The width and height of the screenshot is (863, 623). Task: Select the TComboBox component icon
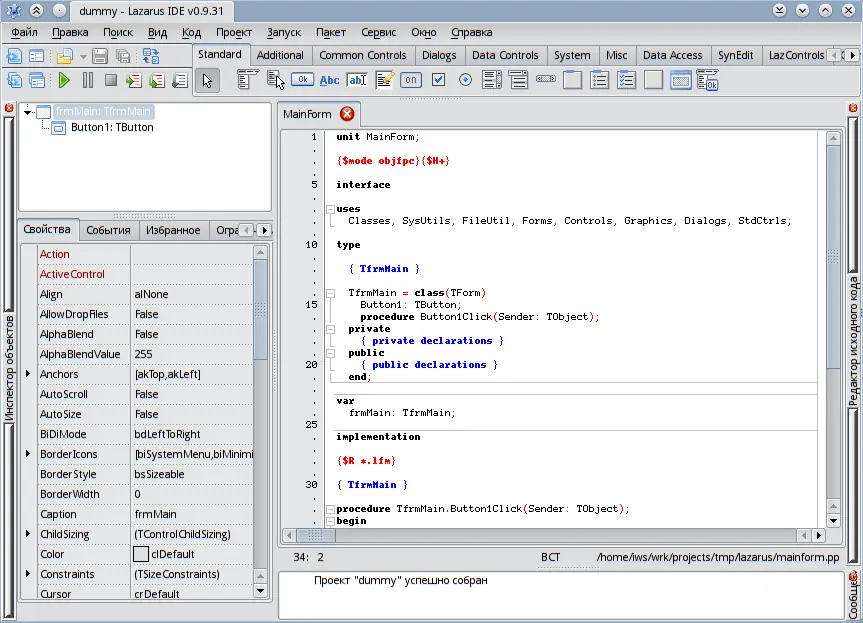pyautogui.click(x=518, y=80)
